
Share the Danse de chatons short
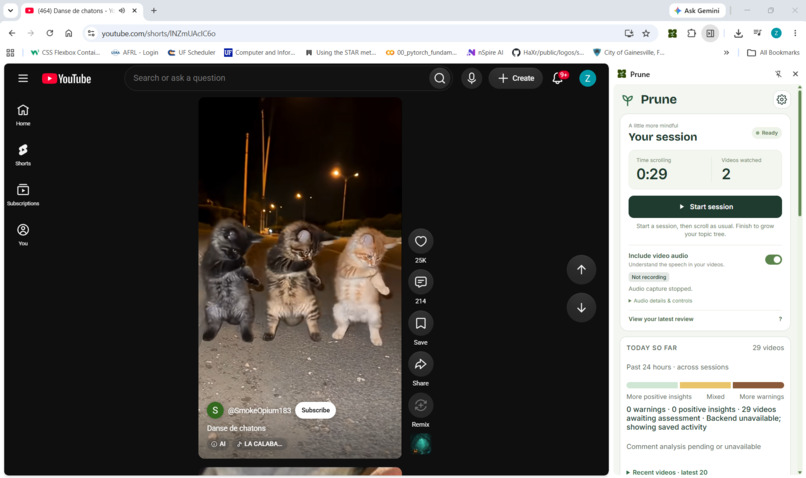pos(420,364)
